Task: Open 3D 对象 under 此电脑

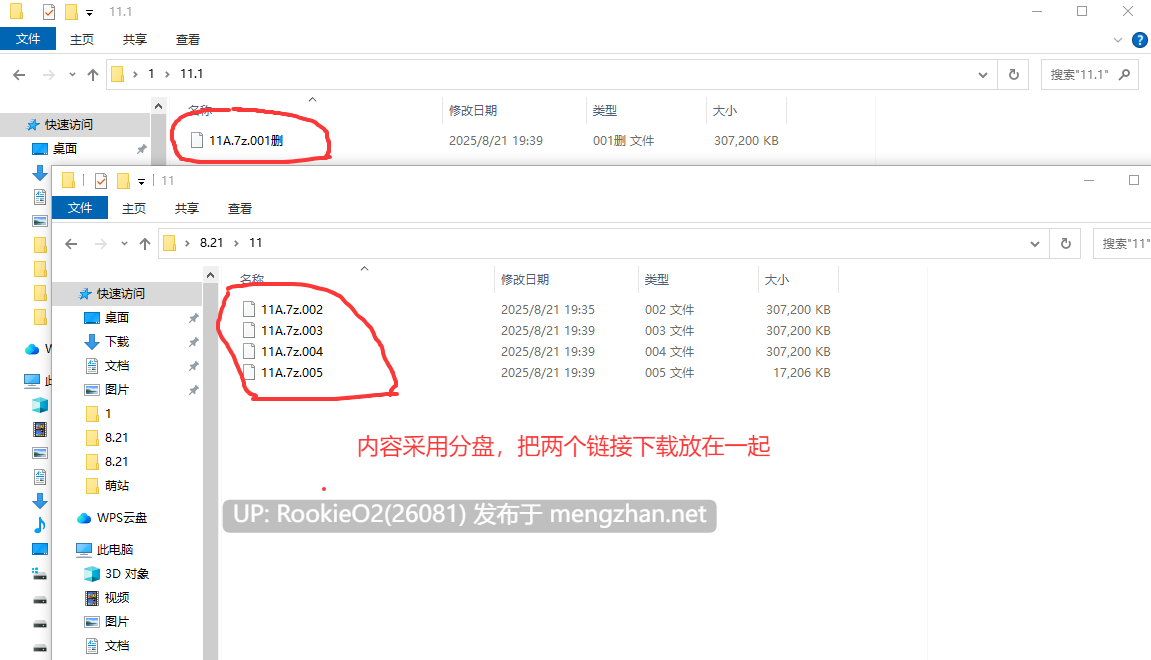Action: 127,573
